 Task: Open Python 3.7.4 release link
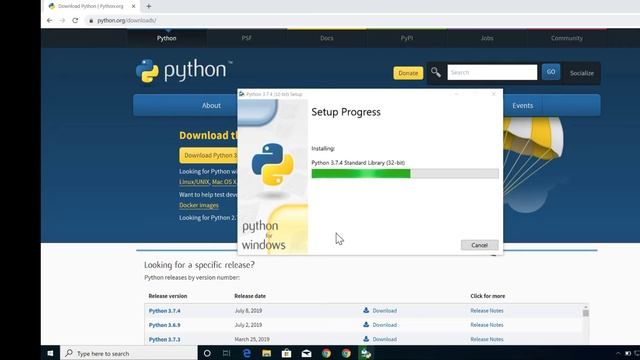point(164,311)
